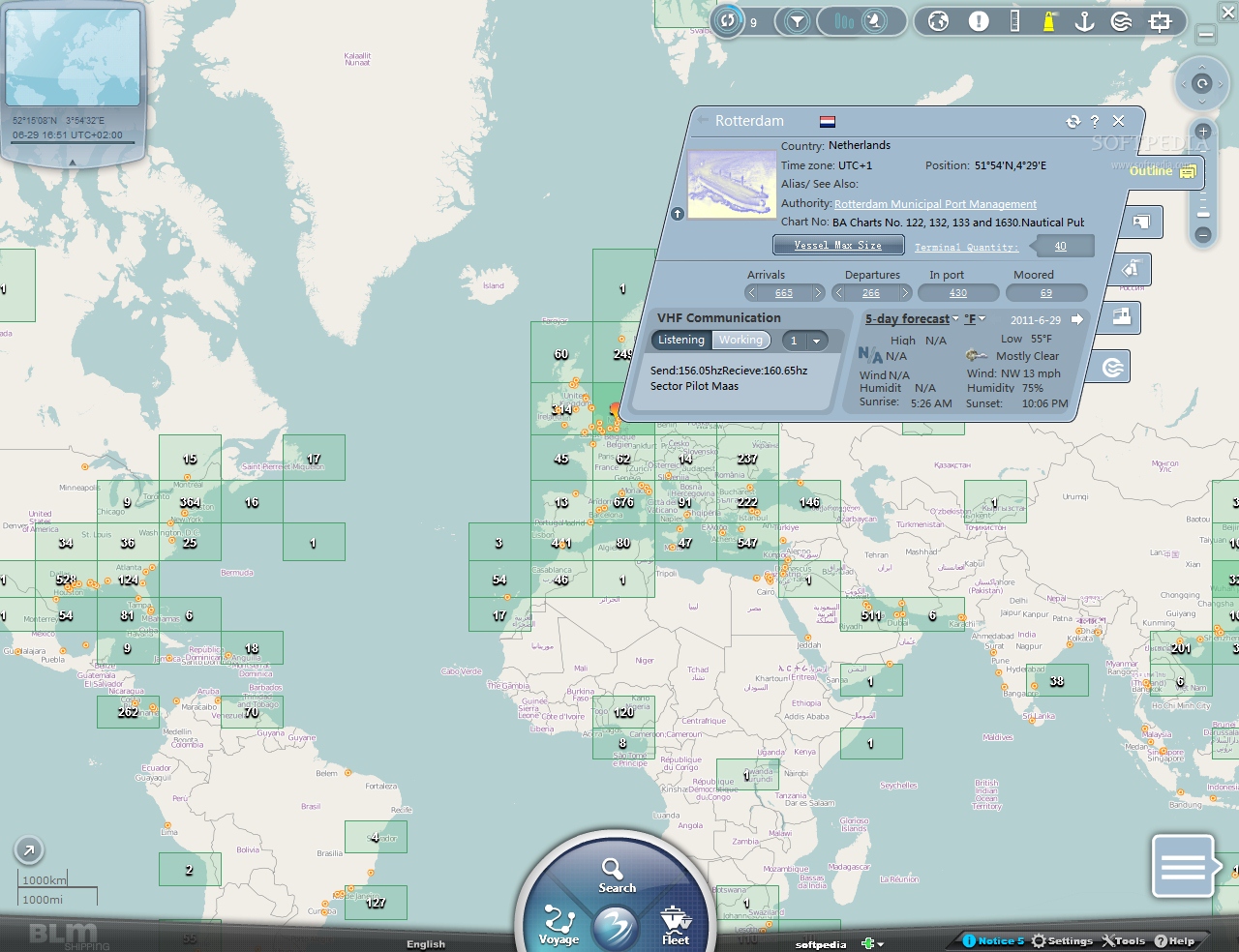Open the Help menu
Image resolution: width=1239 pixels, height=952 pixels.
tap(1175, 941)
